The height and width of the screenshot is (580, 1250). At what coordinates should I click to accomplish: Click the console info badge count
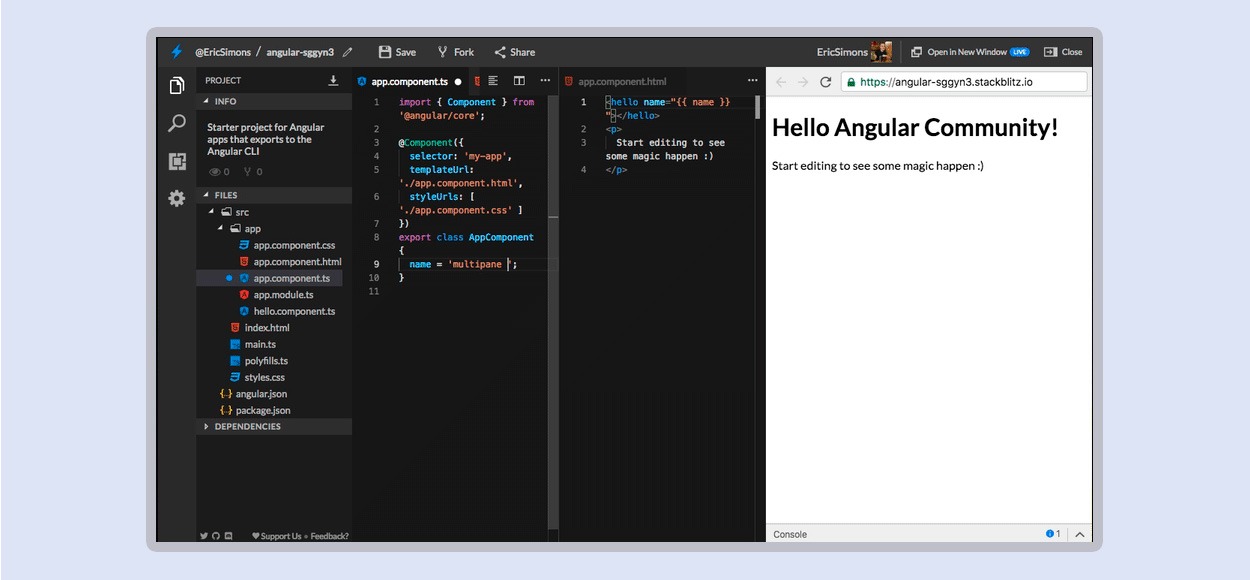point(1053,534)
